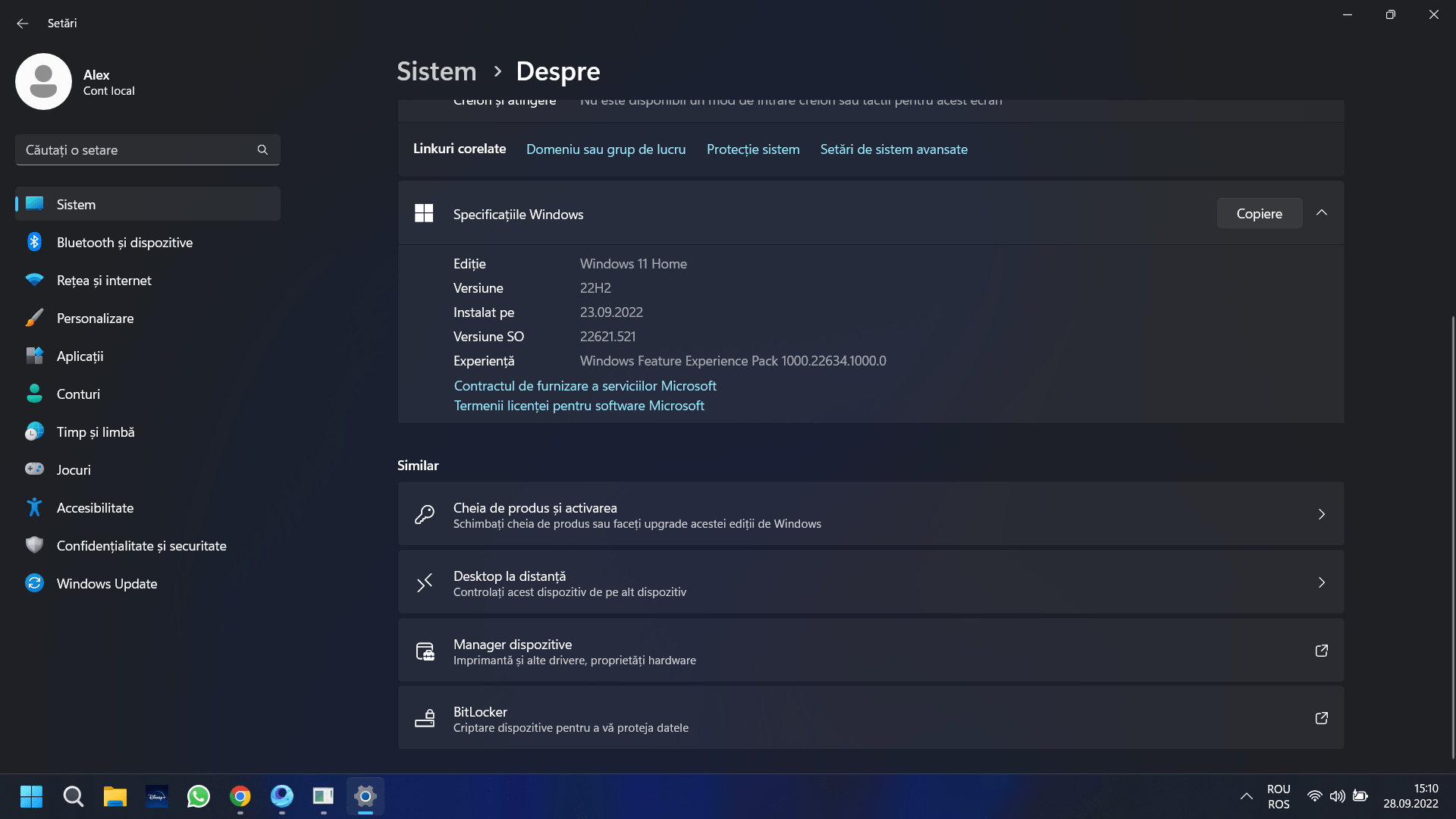1456x819 pixels.
Task: Open Domeniu sau grup de lucru link
Action: pyautogui.click(x=606, y=149)
